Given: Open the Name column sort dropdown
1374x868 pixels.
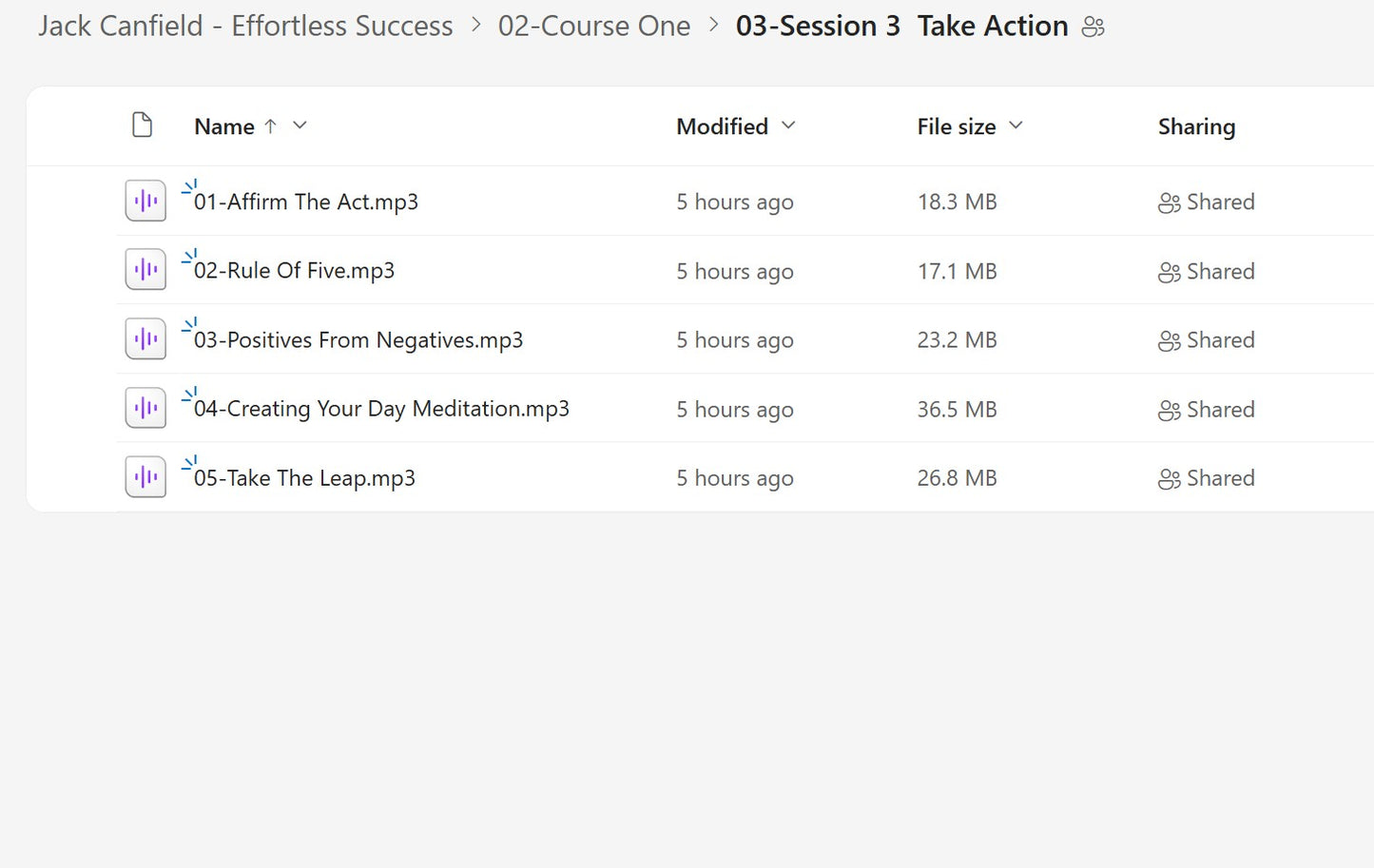Looking at the screenshot, I should (300, 125).
